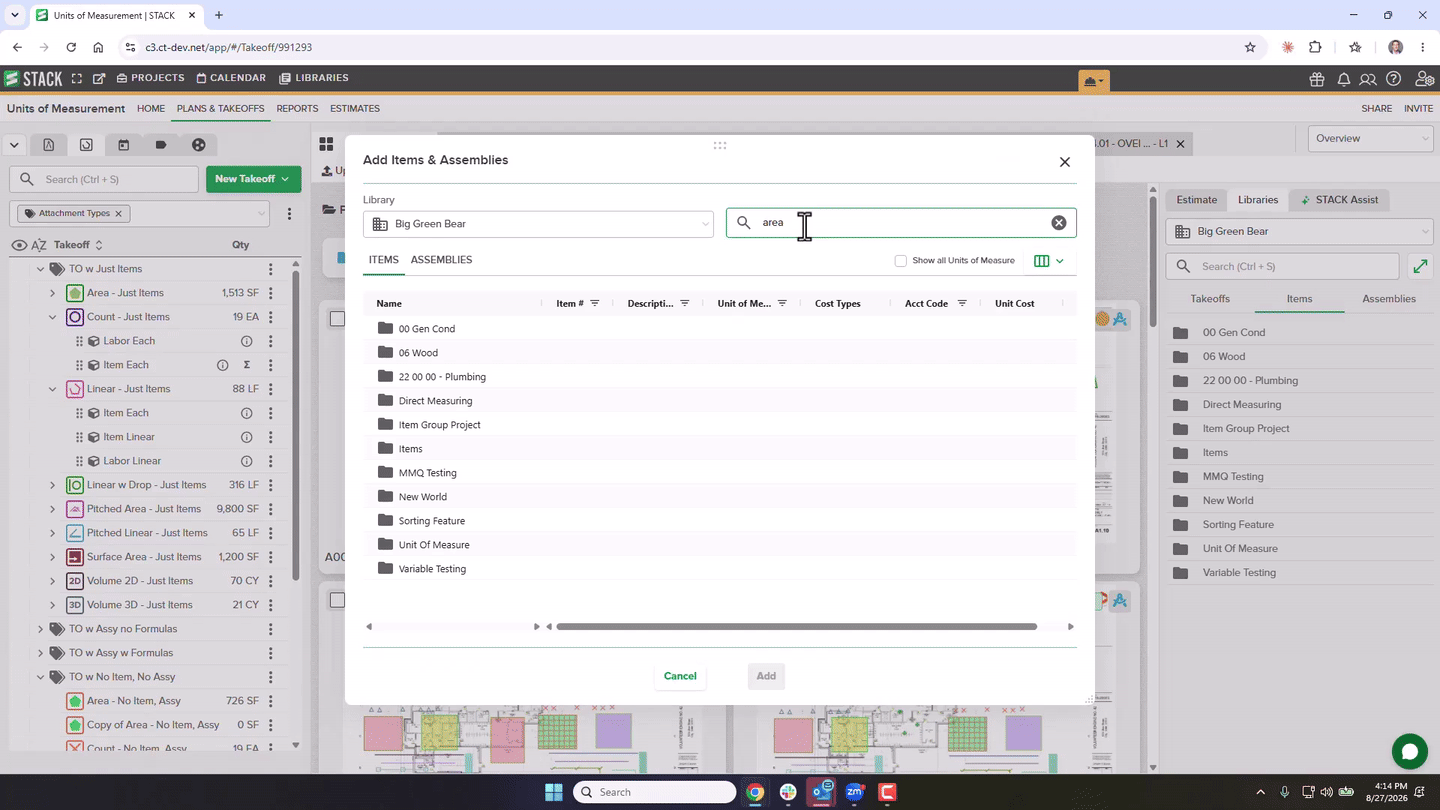This screenshot has height=810, width=1440.
Task: Click the dialog's horizontal scrollbar
Action: point(796,627)
